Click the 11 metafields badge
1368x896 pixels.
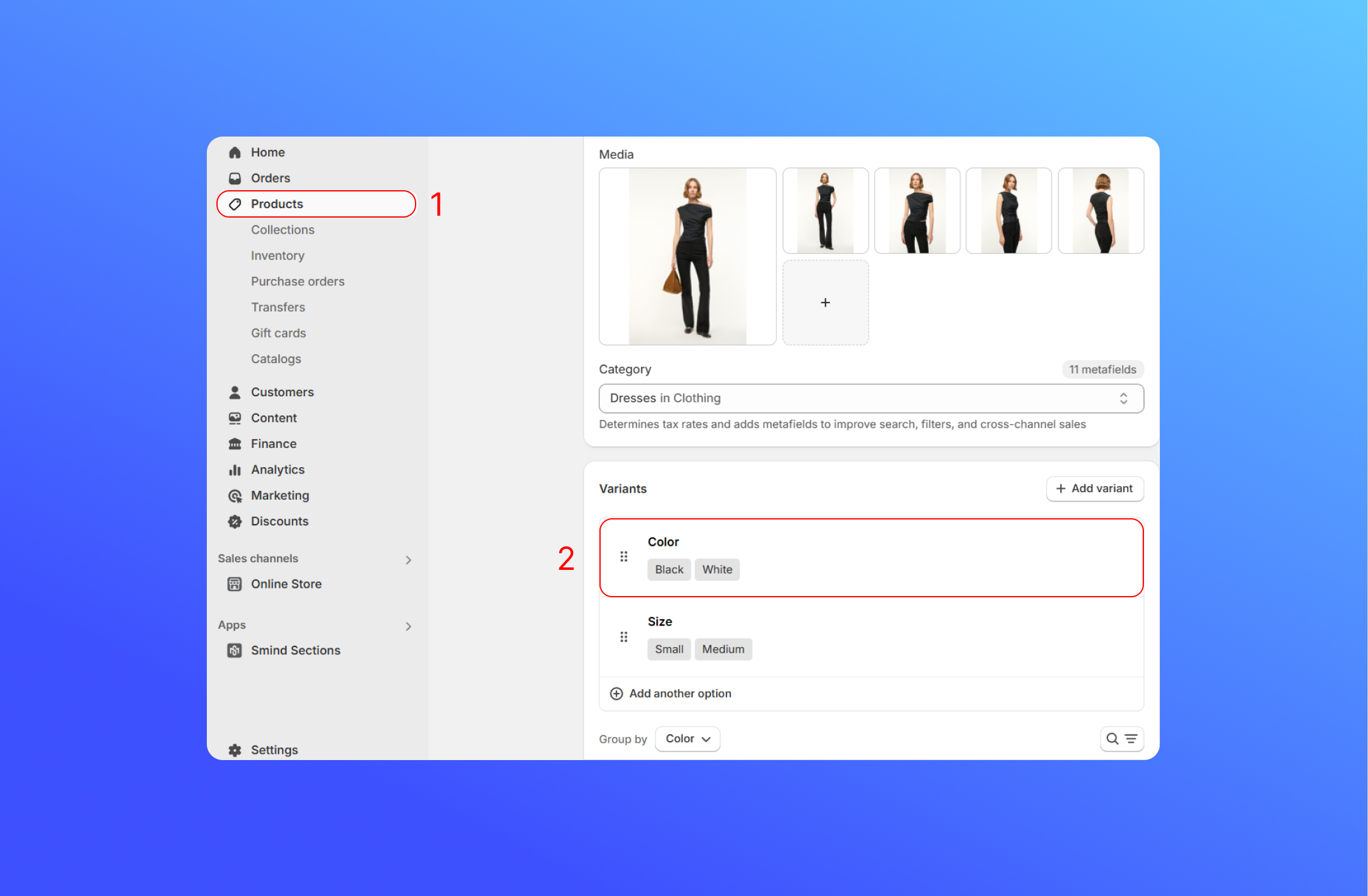click(1102, 370)
